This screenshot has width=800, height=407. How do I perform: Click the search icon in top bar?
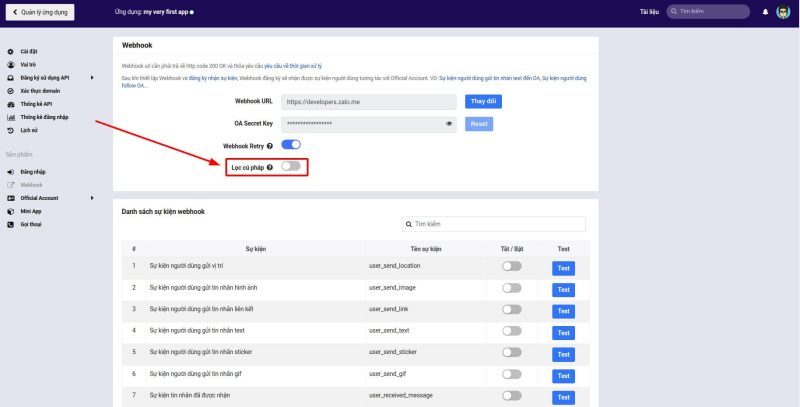click(674, 11)
